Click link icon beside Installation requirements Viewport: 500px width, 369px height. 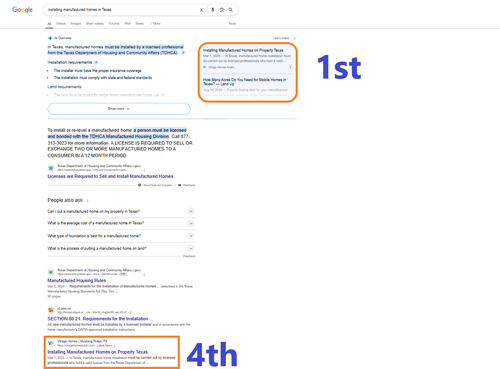click(96, 62)
